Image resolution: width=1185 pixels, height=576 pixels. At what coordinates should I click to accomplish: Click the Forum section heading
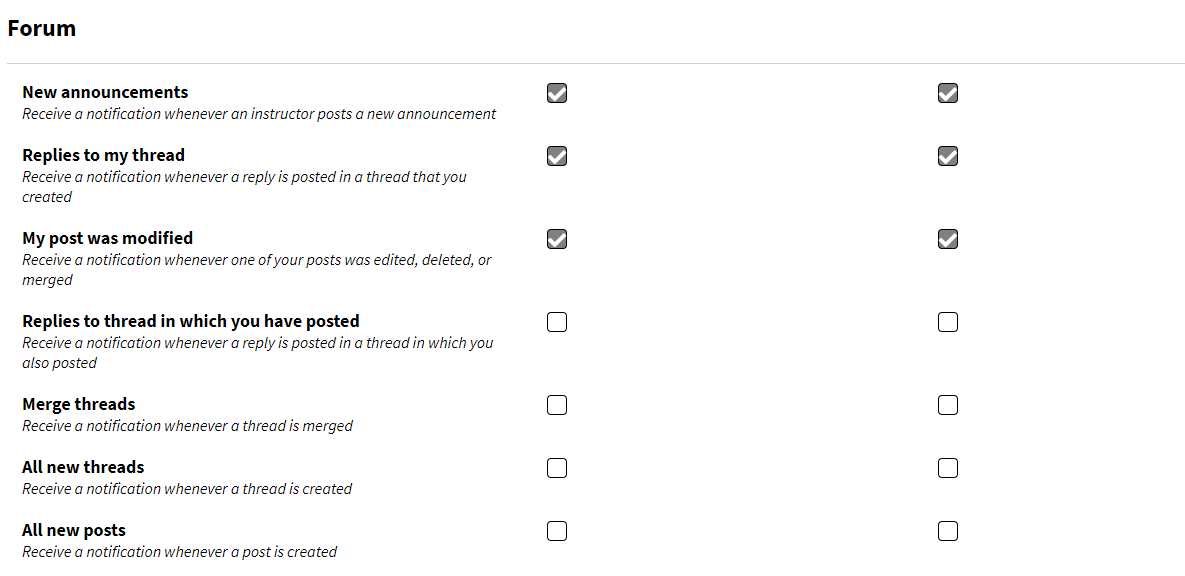pyautogui.click(x=42, y=28)
